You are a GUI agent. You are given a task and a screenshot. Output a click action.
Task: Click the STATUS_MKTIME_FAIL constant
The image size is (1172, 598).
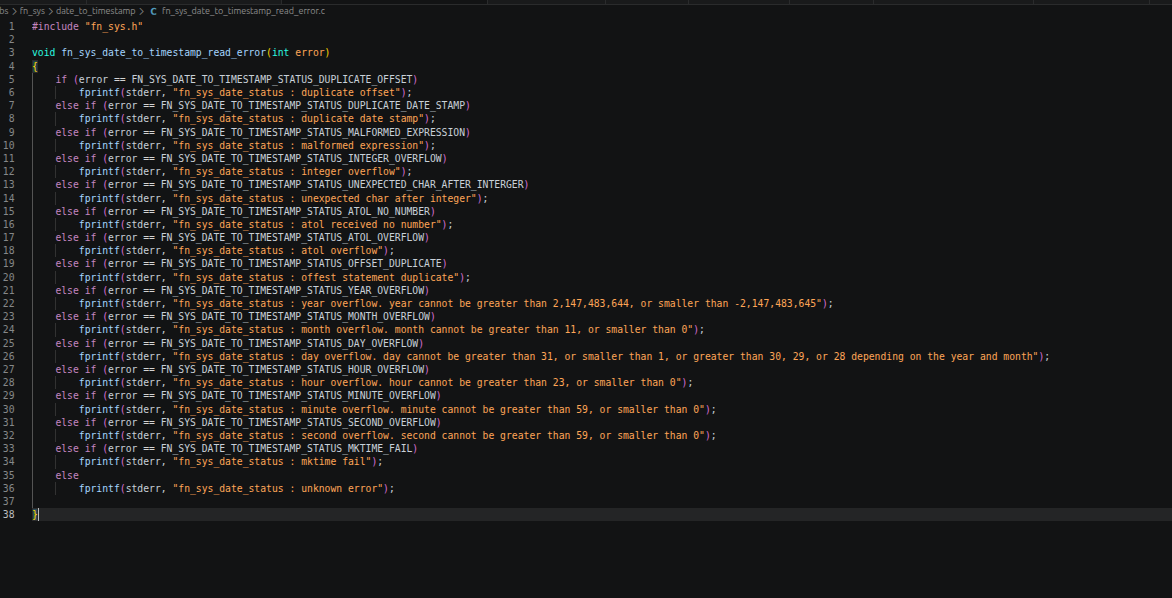point(286,449)
